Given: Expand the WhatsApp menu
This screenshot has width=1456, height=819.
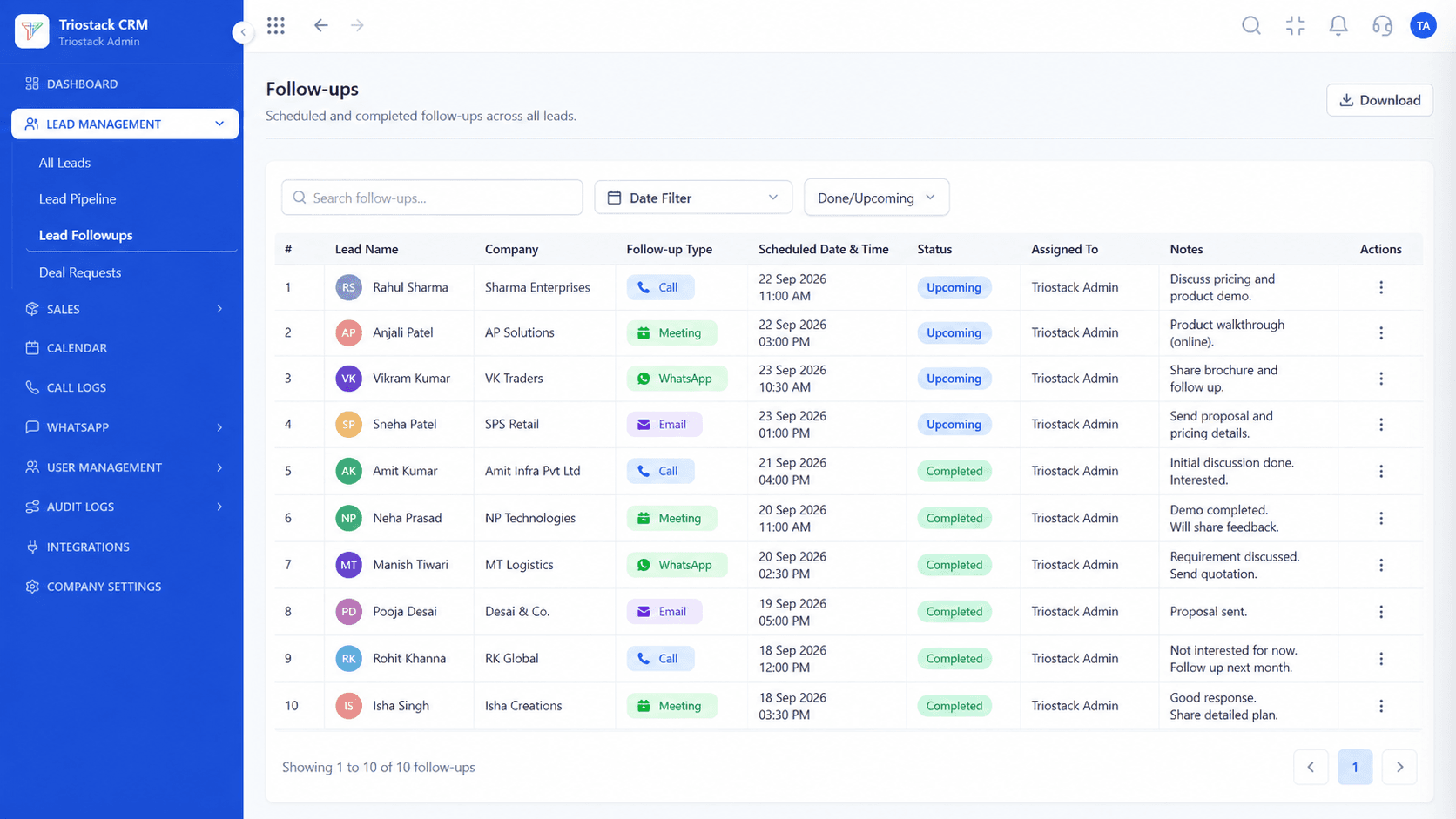Looking at the screenshot, I should 125,427.
